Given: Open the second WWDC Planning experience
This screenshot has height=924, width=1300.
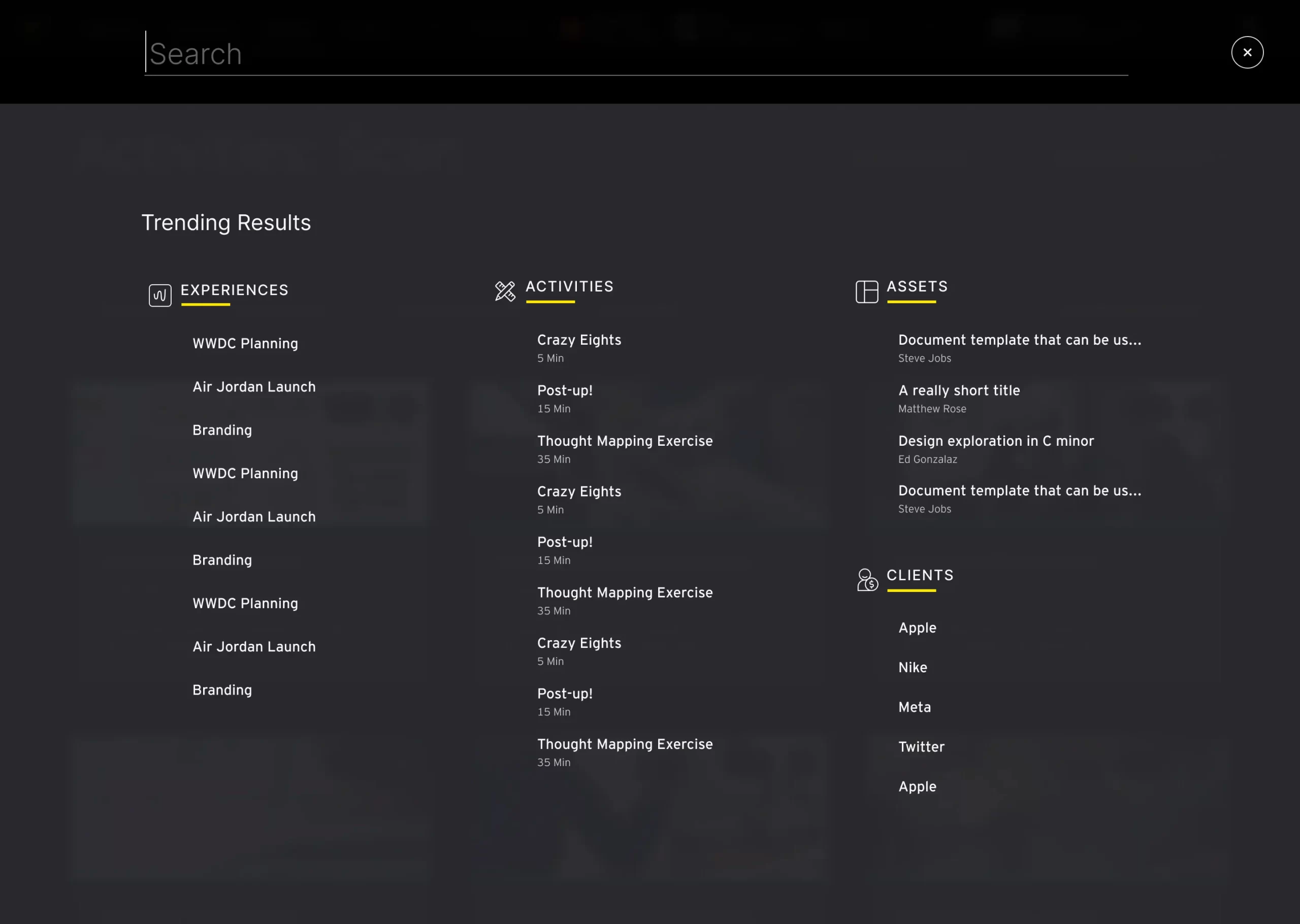Looking at the screenshot, I should click(x=245, y=473).
